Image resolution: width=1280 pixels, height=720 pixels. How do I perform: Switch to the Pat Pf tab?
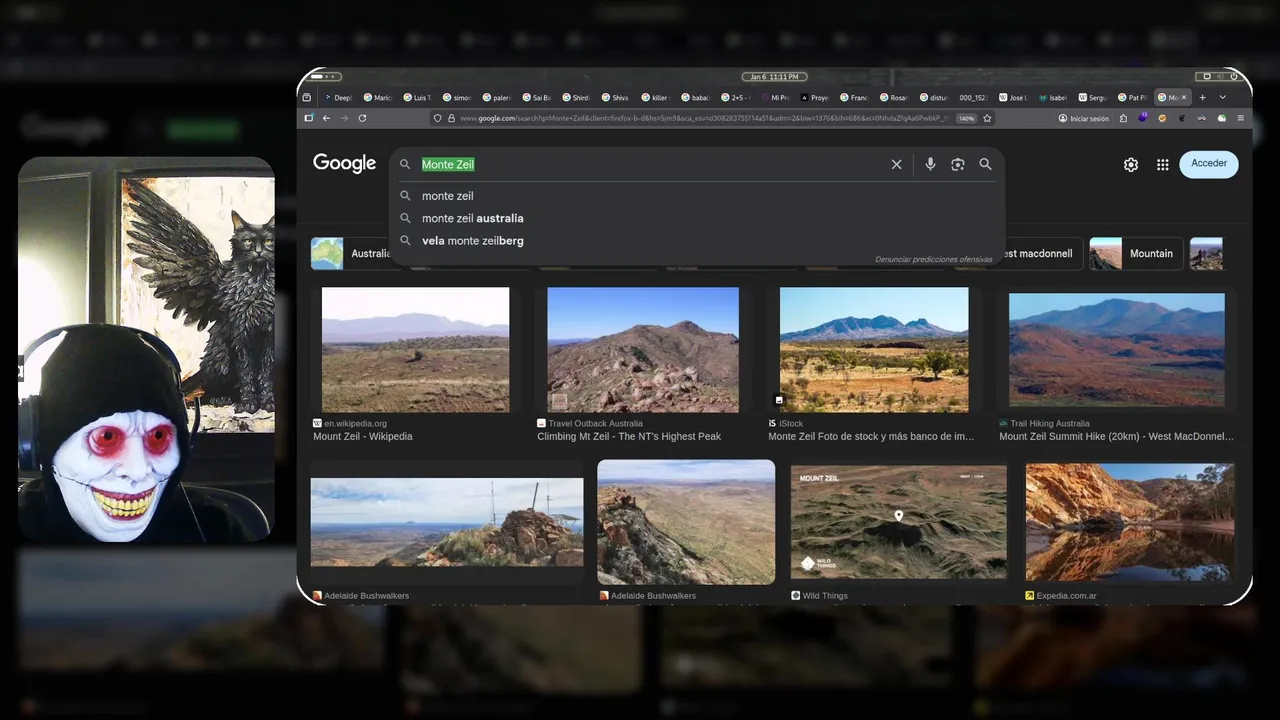pyautogui.click(x=1131, y=97)
